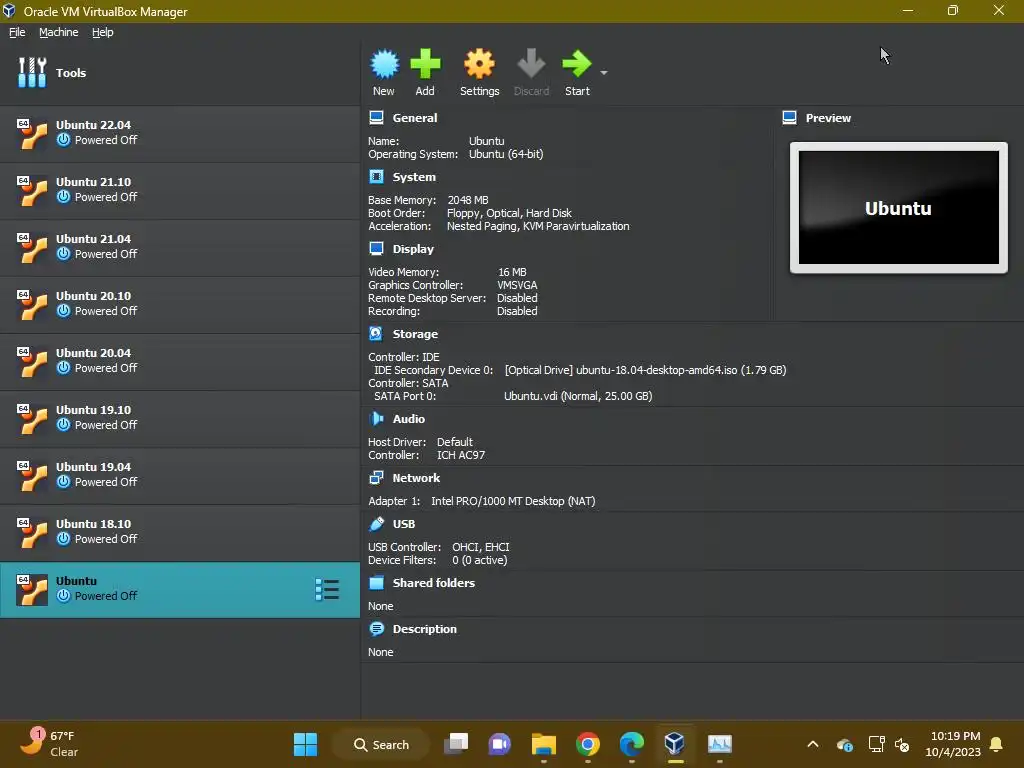Open the Shared folders section header

tap(434, 583)
